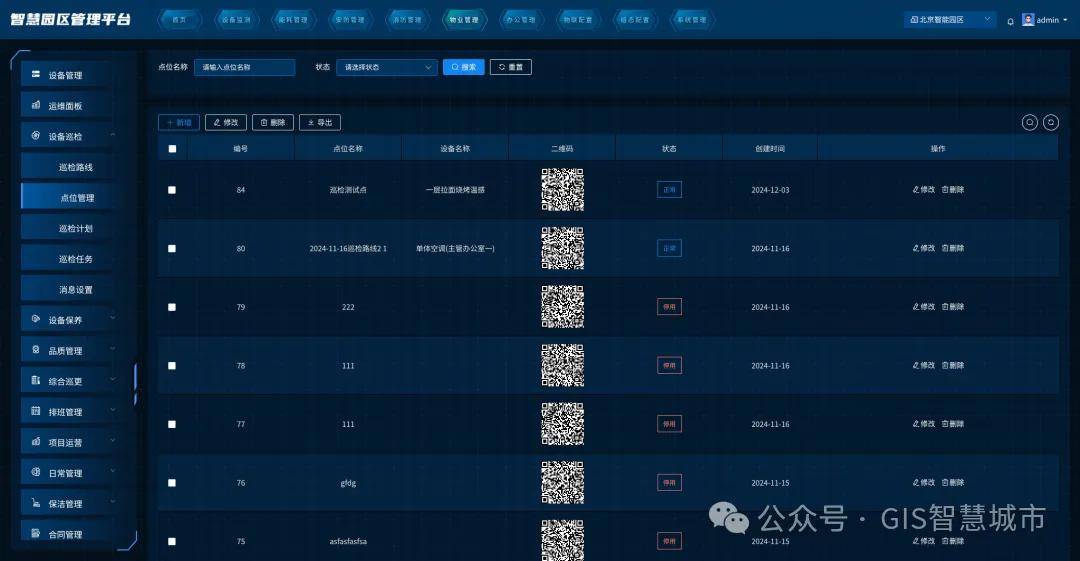This screenshot has height=561, width=1080.
Task: Check the box for row 78
Action: tap(172, 366)
